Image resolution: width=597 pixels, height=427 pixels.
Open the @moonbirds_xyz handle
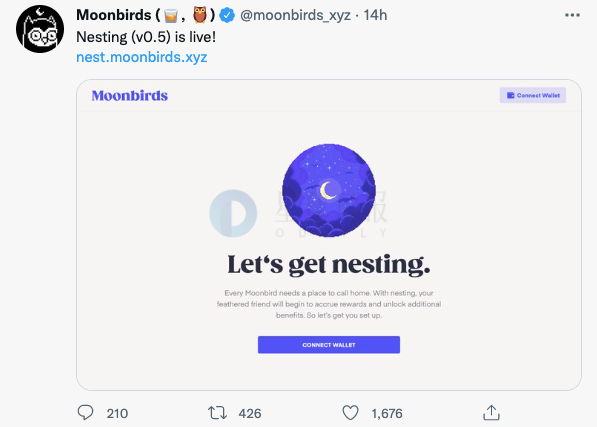click(x=295, y=15)
